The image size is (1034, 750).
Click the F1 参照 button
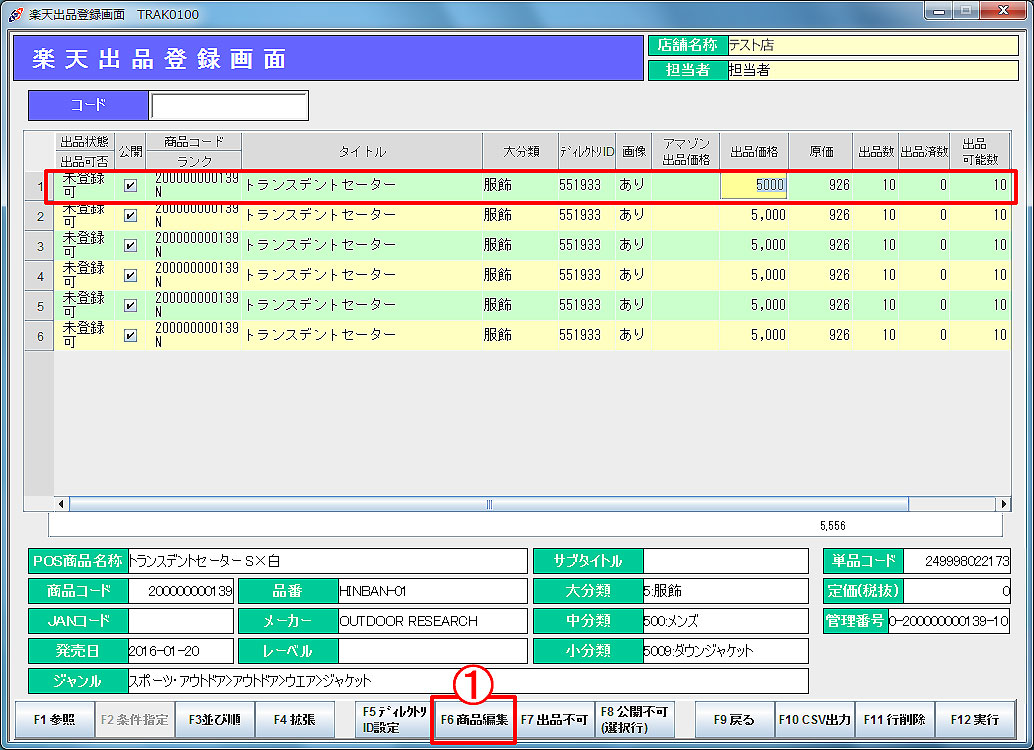tap(54, 719)
